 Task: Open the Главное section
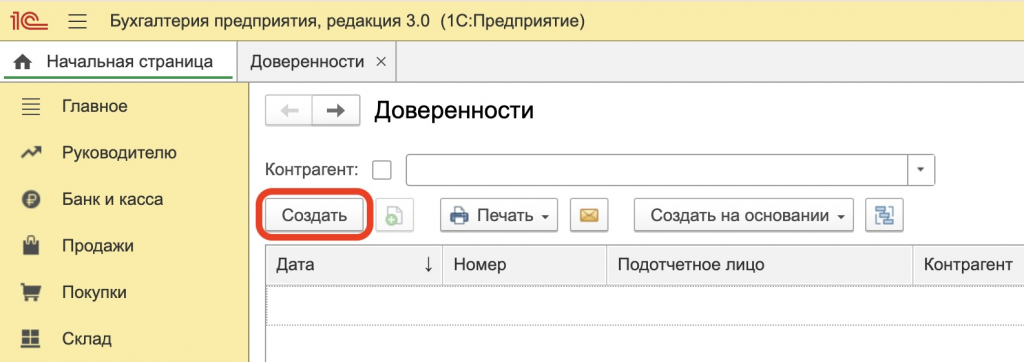95,106
